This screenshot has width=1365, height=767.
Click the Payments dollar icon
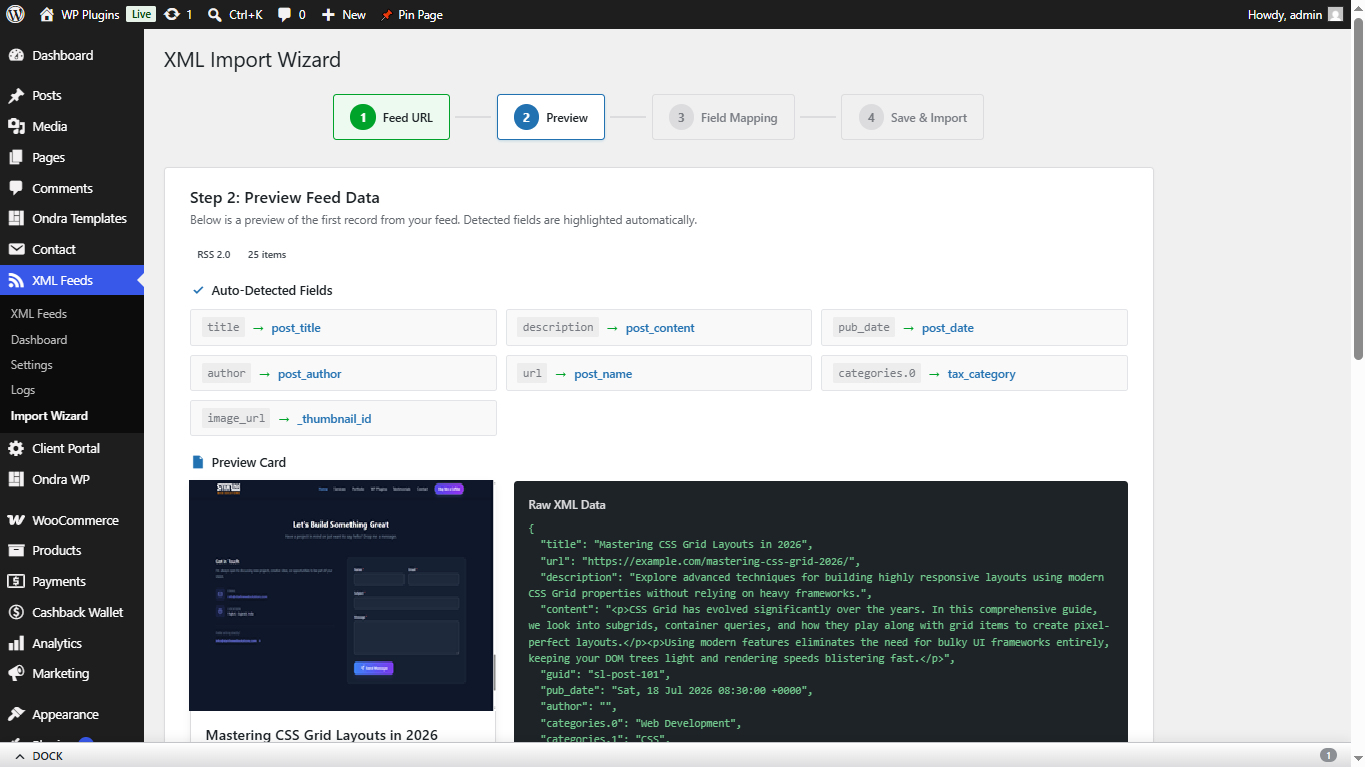[x=16, y=581]
